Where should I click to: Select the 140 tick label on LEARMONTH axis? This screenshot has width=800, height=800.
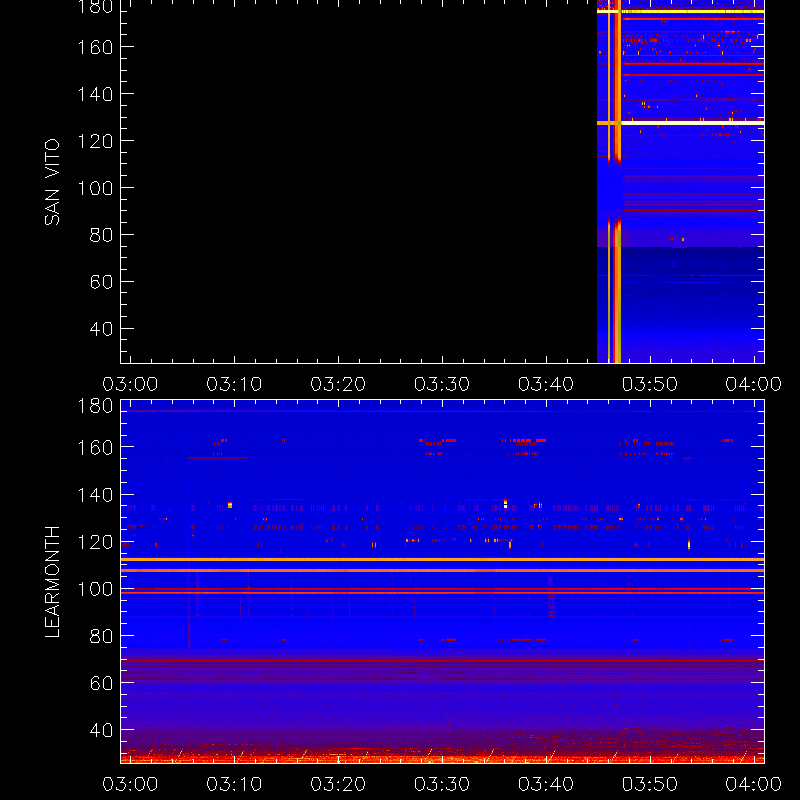coord(95,495)
